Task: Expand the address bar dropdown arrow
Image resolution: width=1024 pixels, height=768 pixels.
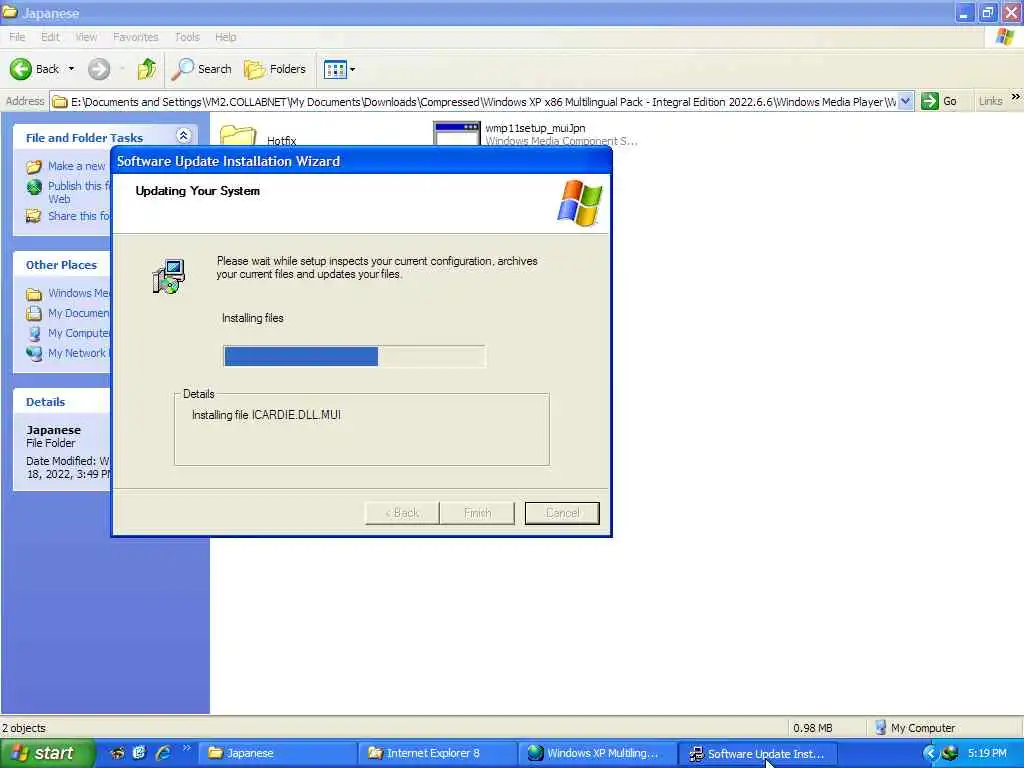Action: coord(906,101)
